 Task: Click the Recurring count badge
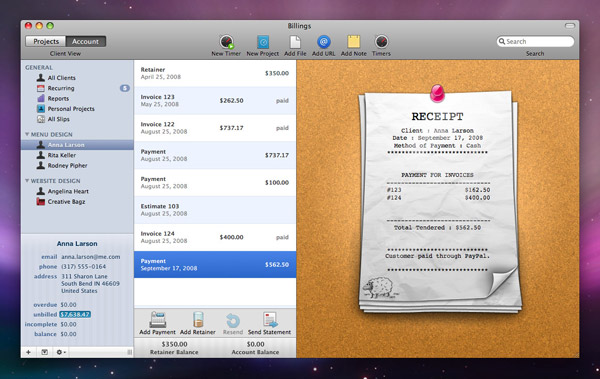tap(125, 88)
